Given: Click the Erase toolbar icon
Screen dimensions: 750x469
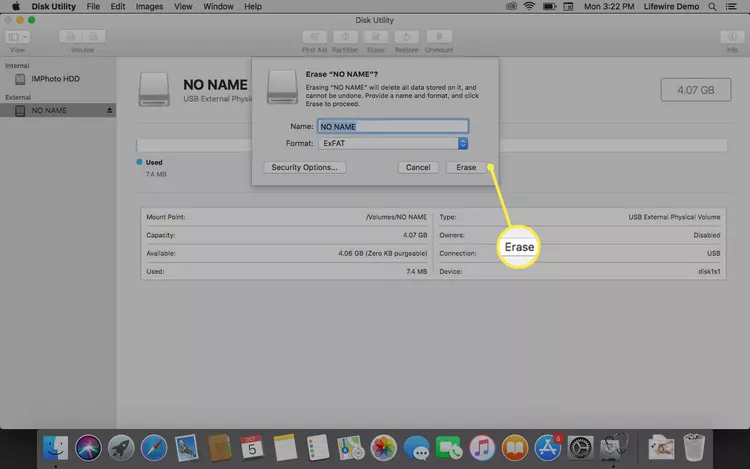Looking at the screenshot, I should (375, 36).
